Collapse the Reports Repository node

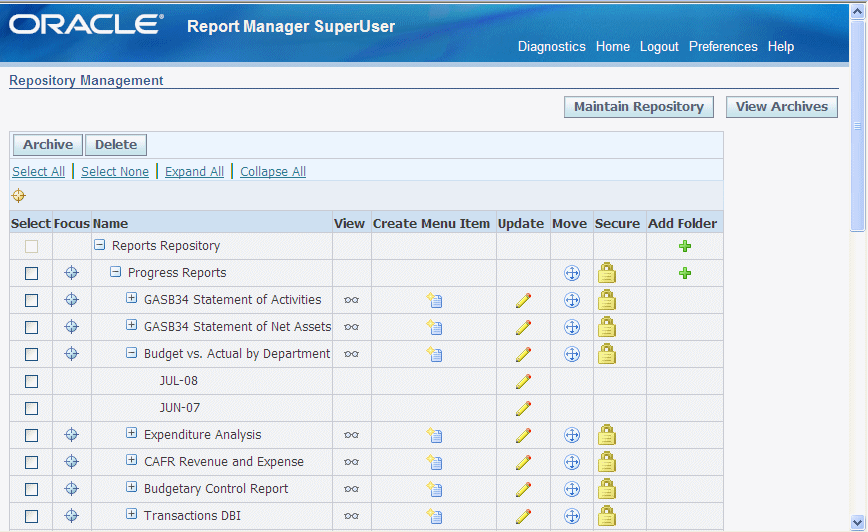(100, 245)
